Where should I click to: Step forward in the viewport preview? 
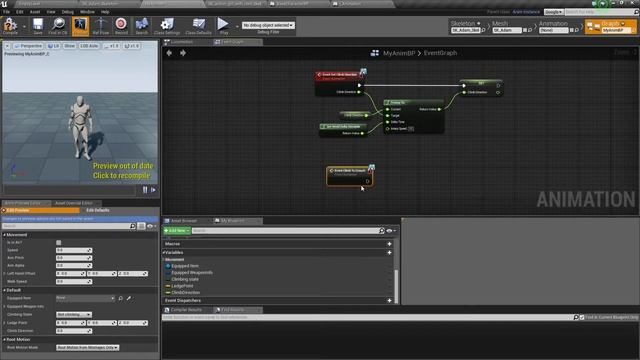click(x=153, y=190)
